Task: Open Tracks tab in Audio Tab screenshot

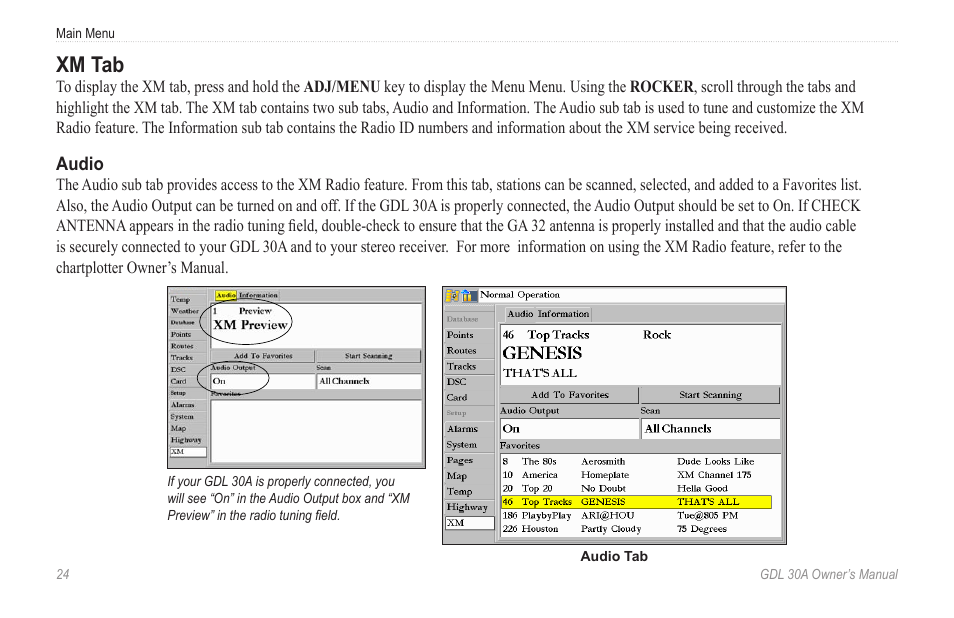Action: click(468, 366)
